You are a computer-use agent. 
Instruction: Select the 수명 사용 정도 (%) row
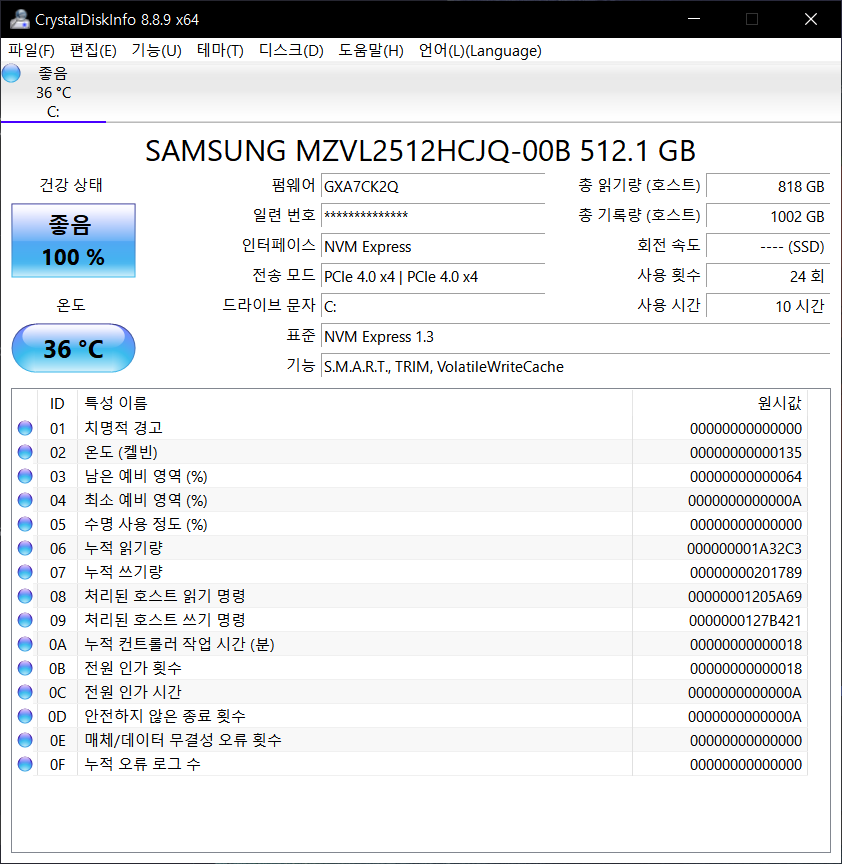(x=410, y=524)
